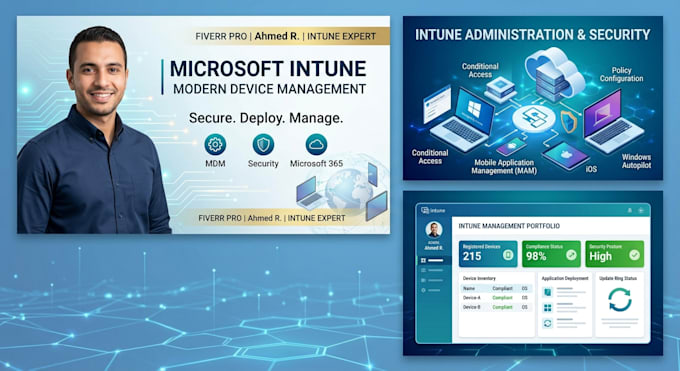Click the first app icon under Application Deployment
Viewport: 680px width, 371px height.
tap(547, 292)
